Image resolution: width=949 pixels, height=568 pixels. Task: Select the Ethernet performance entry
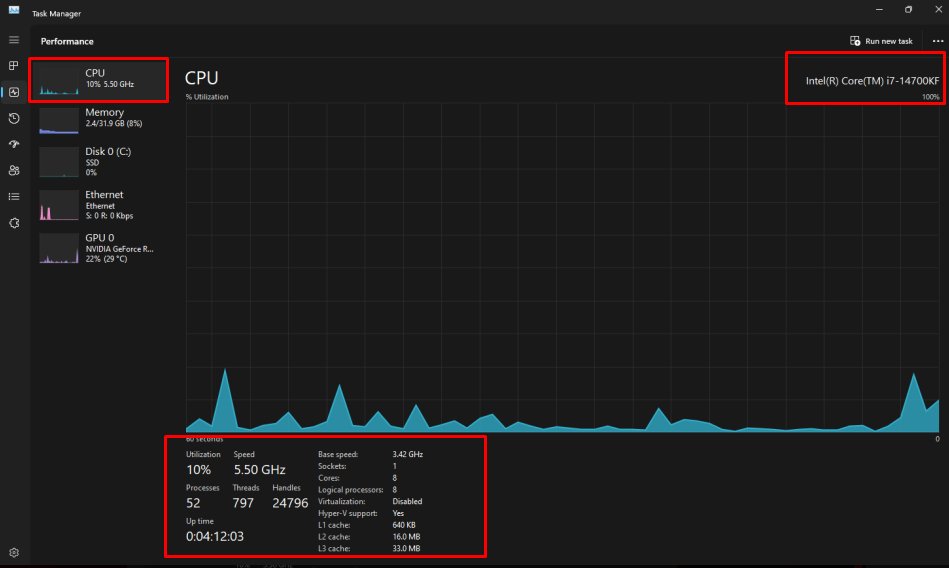coord(99,205)
